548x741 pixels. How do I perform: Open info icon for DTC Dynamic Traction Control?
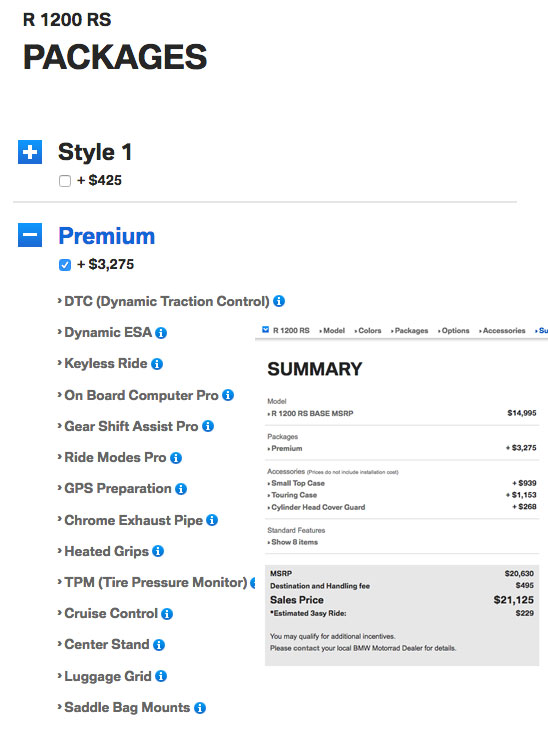279,301
